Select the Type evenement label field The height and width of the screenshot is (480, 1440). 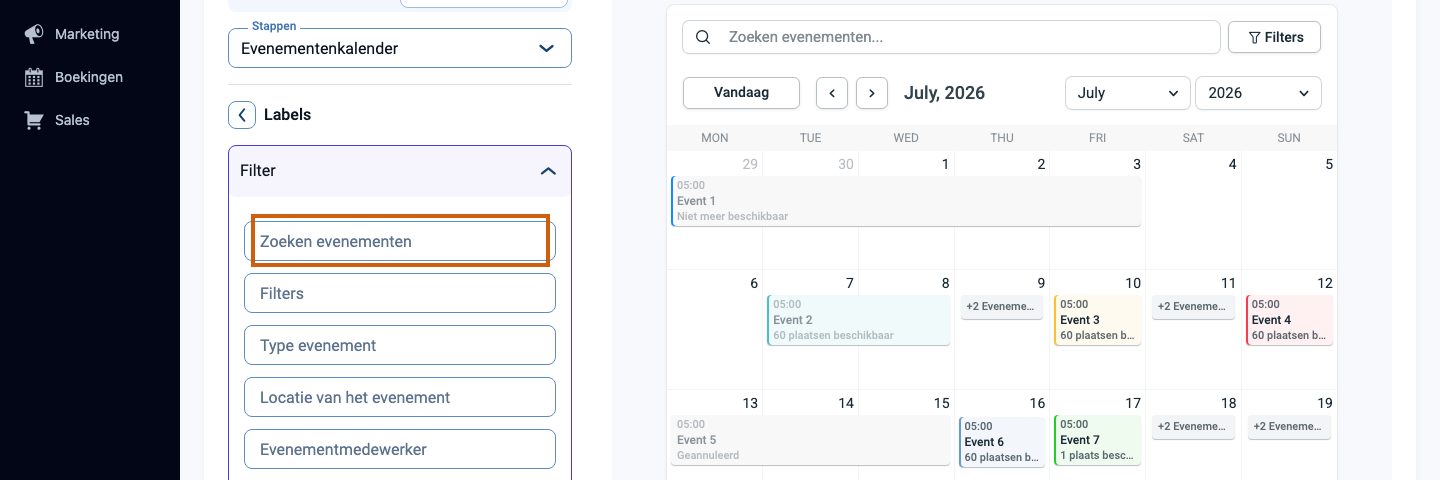(400, 345)
